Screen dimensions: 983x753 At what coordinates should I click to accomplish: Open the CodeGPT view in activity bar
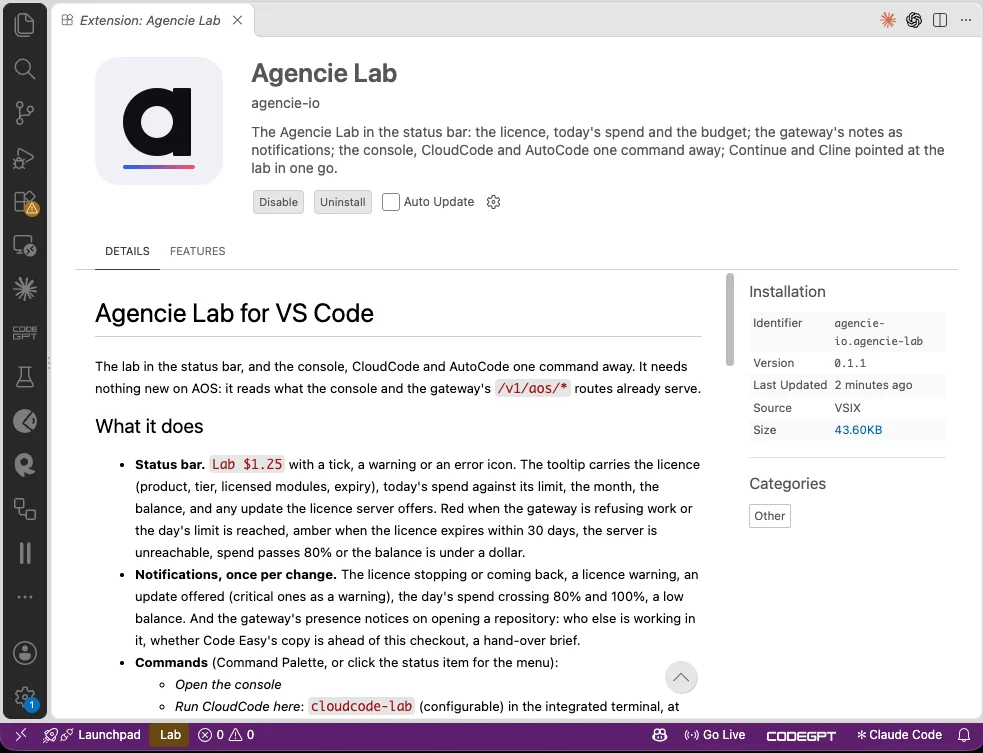coord(24,333)
